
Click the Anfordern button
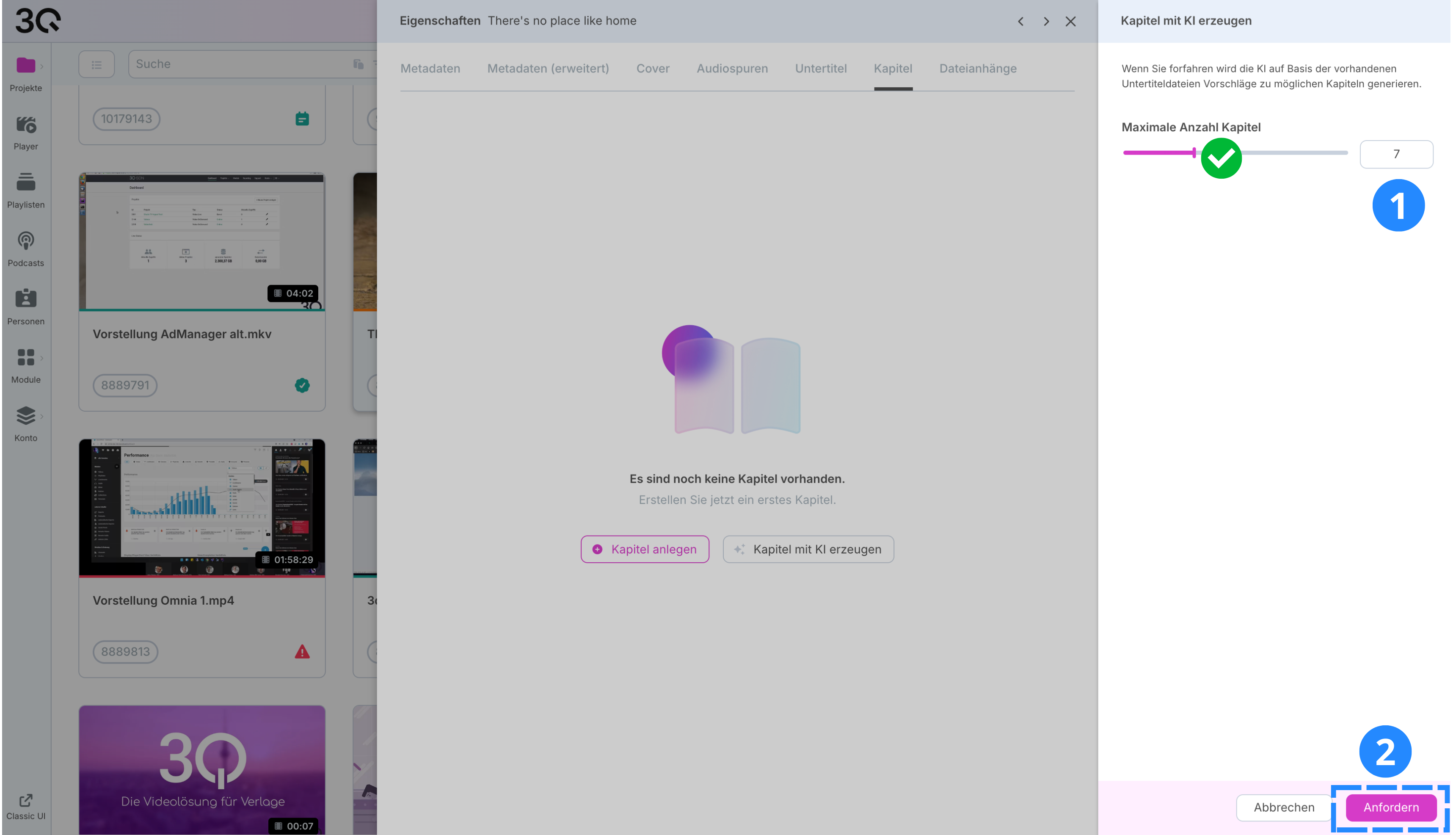(x=1391, y=807)
